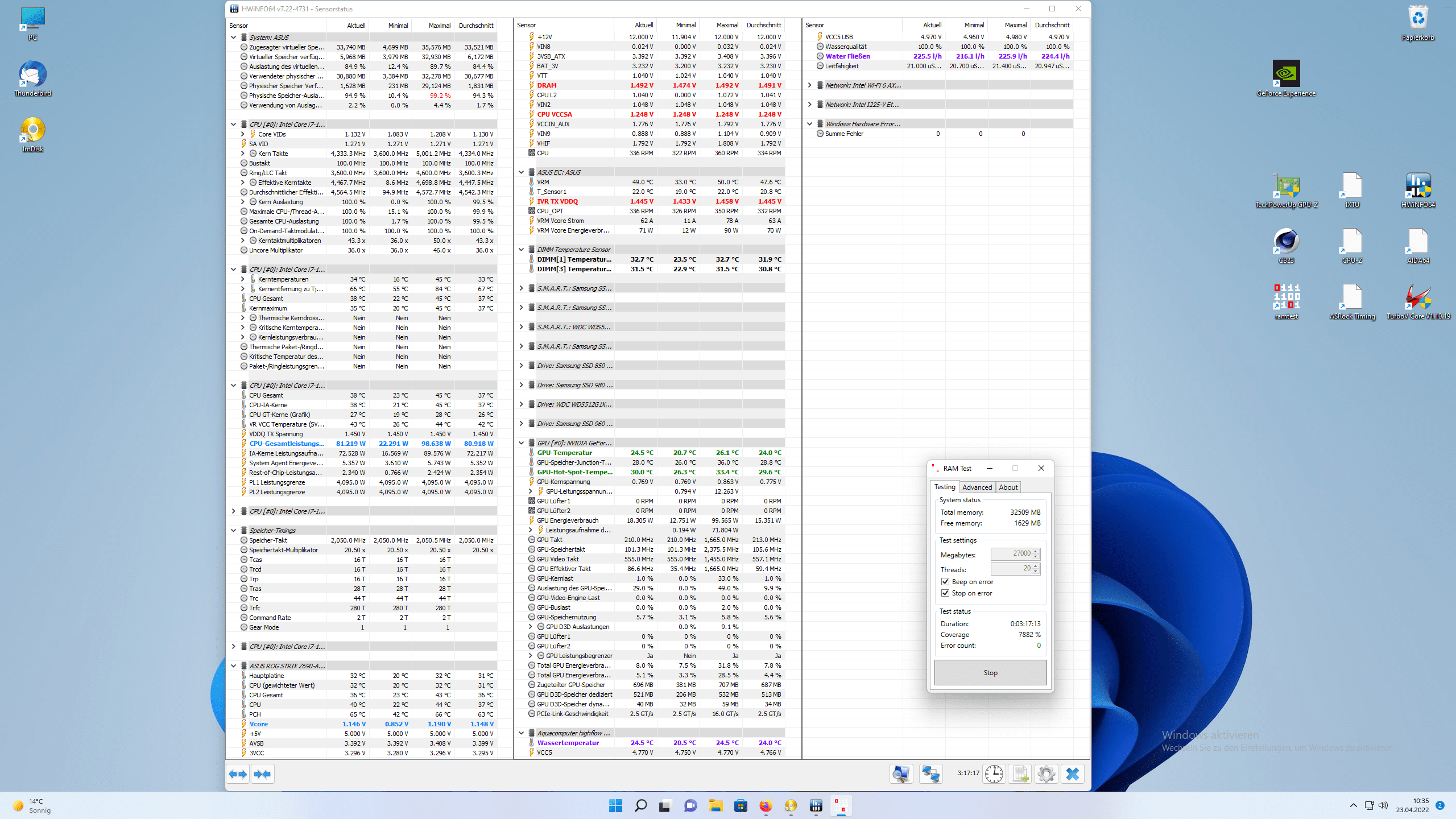
Task: Open sensor settings gear icon
Action: click(x=1046, y=773)
